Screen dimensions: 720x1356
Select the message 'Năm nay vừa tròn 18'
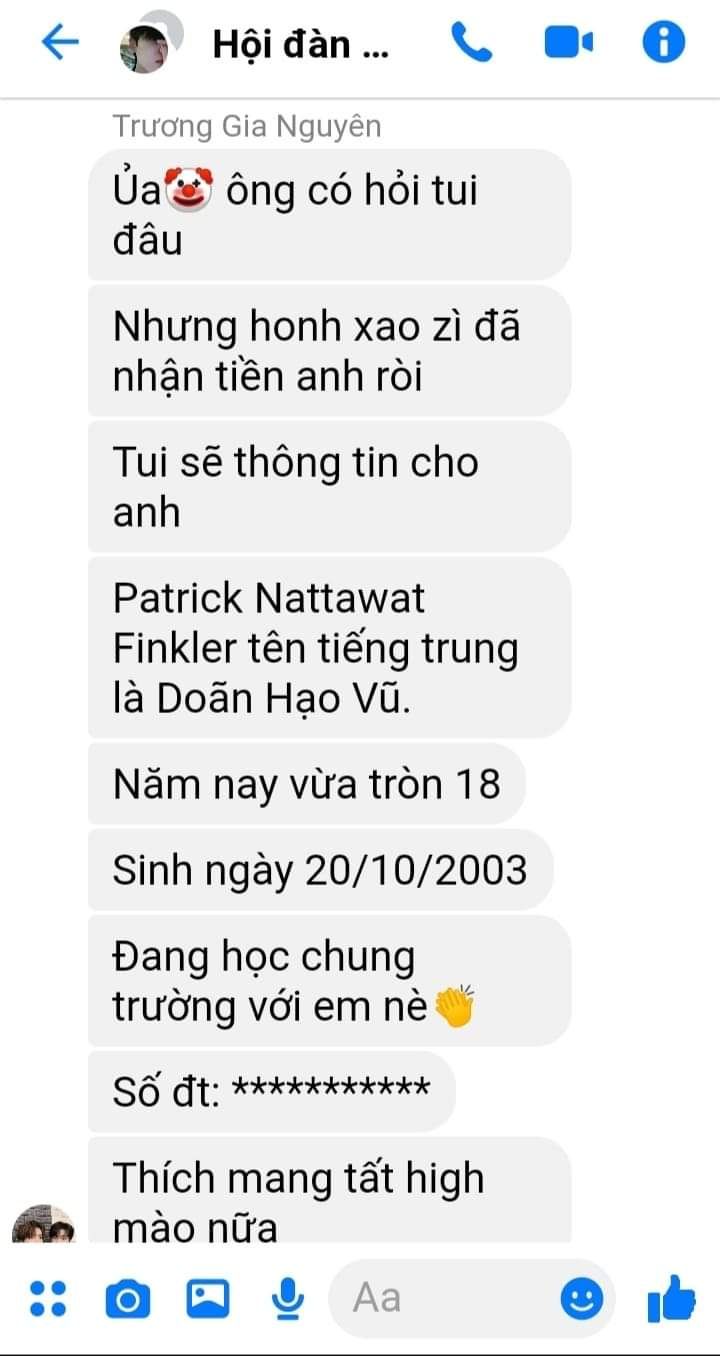[306, 783]
